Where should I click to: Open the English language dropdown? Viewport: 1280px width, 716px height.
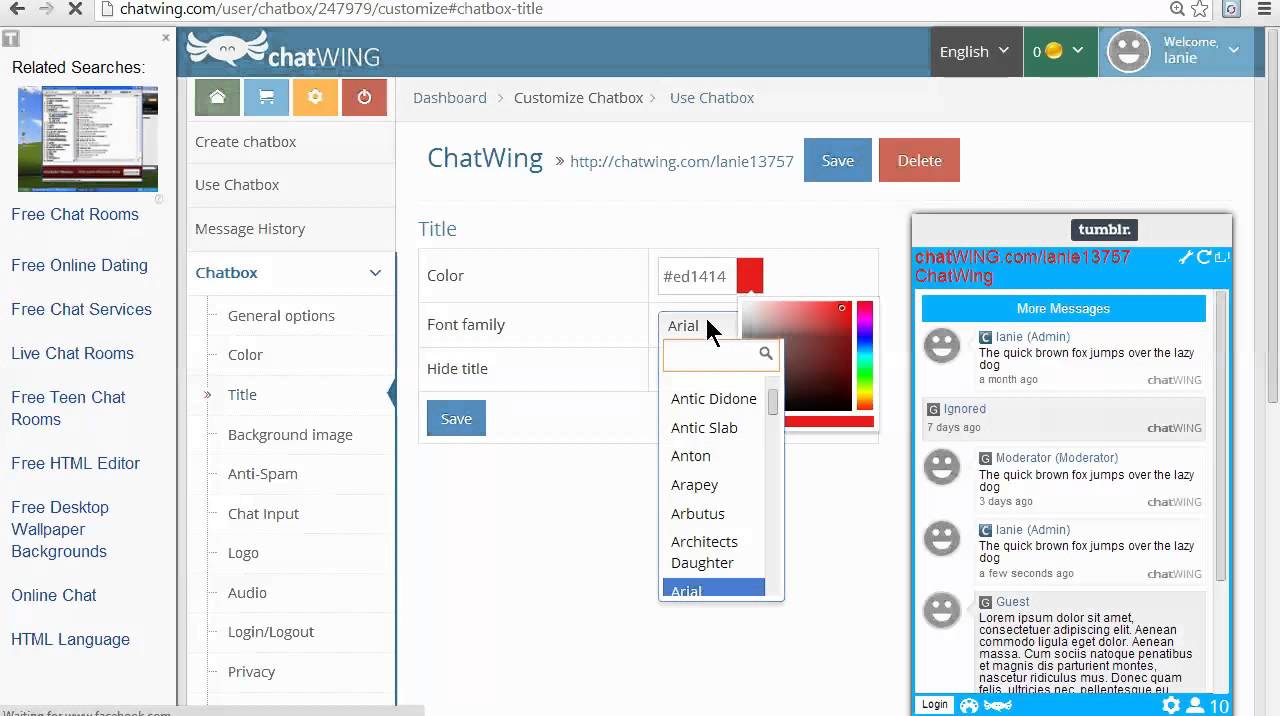(x=976, y=51)
